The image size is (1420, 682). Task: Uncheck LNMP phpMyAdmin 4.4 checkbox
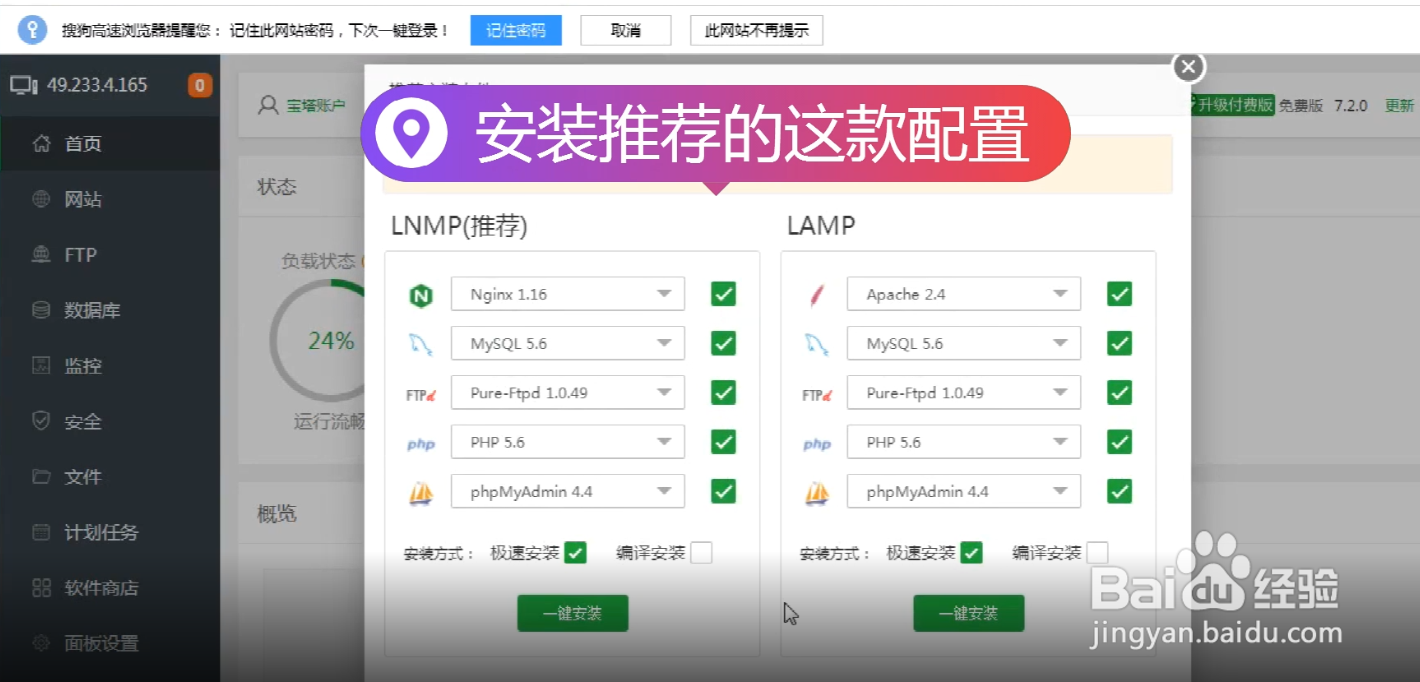click(724, 491)
